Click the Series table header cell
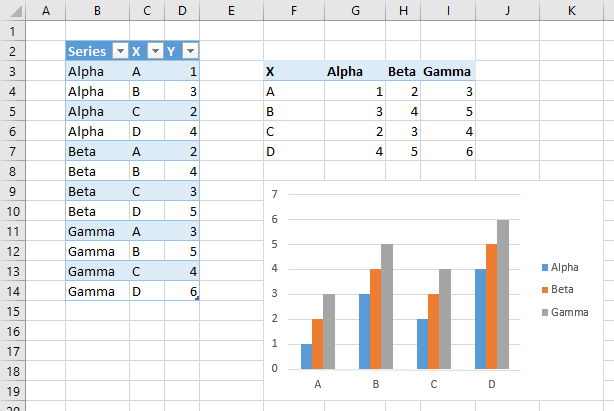 click(x=97, y=51)
